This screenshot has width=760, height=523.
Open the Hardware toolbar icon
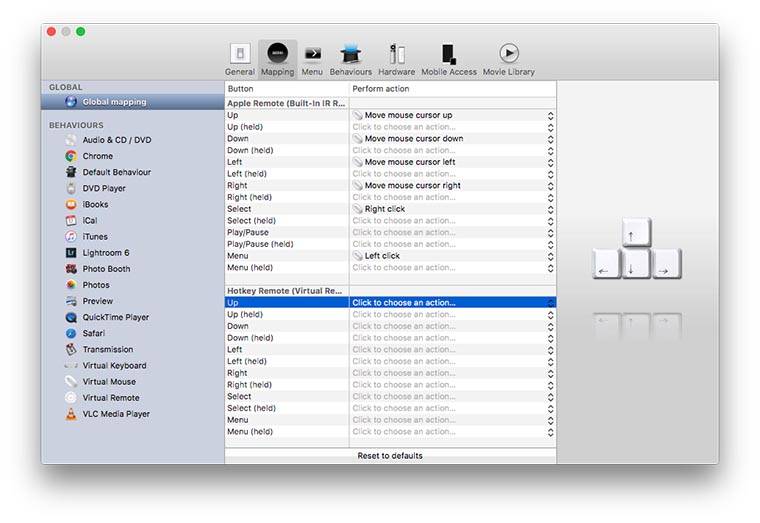tap(397, 53)
